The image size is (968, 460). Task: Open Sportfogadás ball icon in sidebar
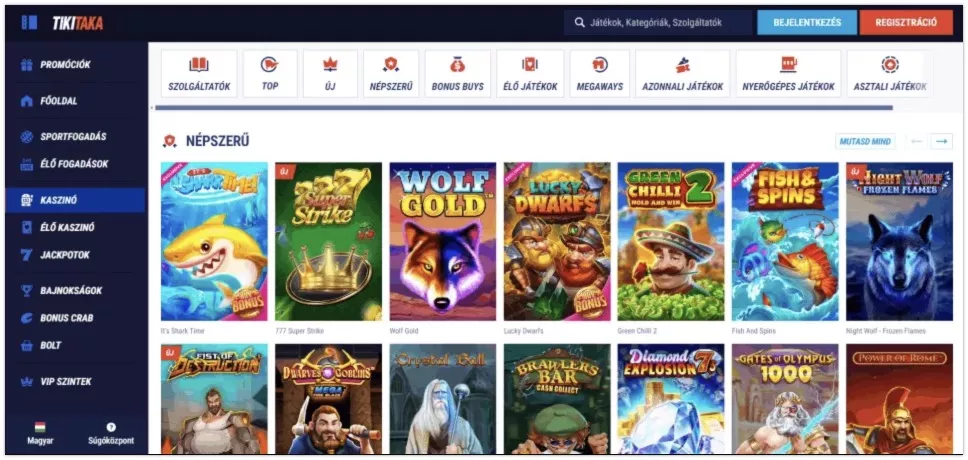click(27, 137)
